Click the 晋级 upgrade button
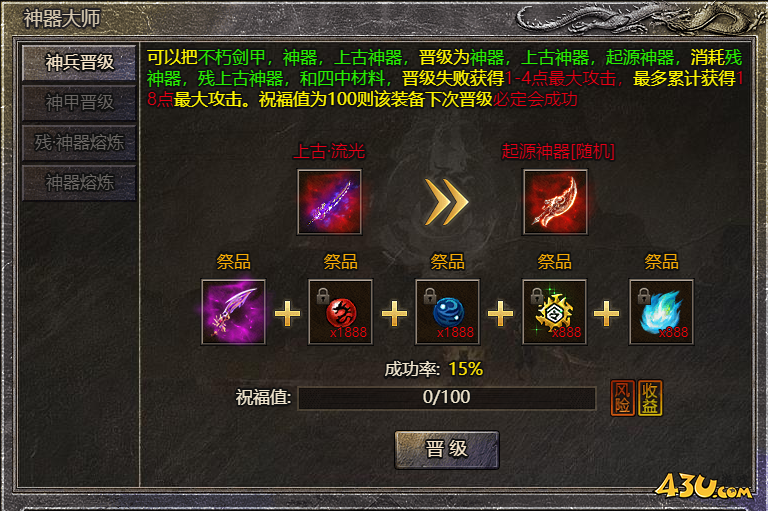This screenshot has height=511, width=768. pos(447,449)
